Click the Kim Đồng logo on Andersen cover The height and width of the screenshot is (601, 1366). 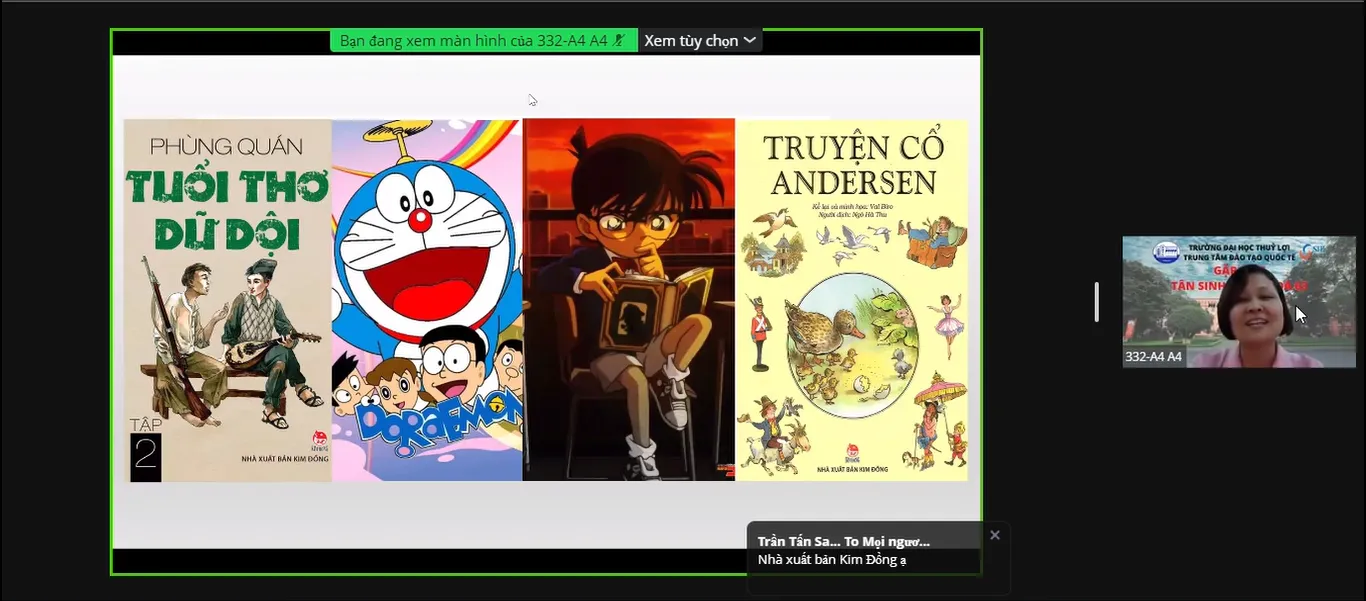(852, 450)
